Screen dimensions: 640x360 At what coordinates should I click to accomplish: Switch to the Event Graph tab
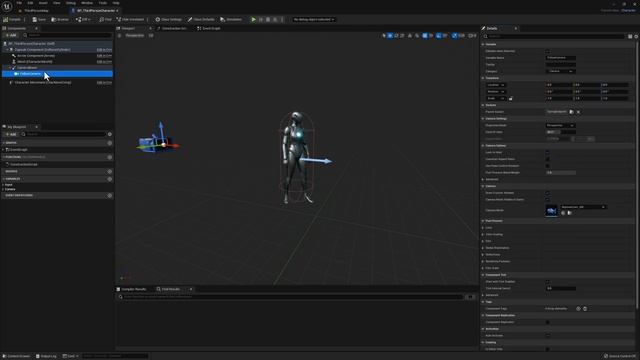(x=209, y=28)
